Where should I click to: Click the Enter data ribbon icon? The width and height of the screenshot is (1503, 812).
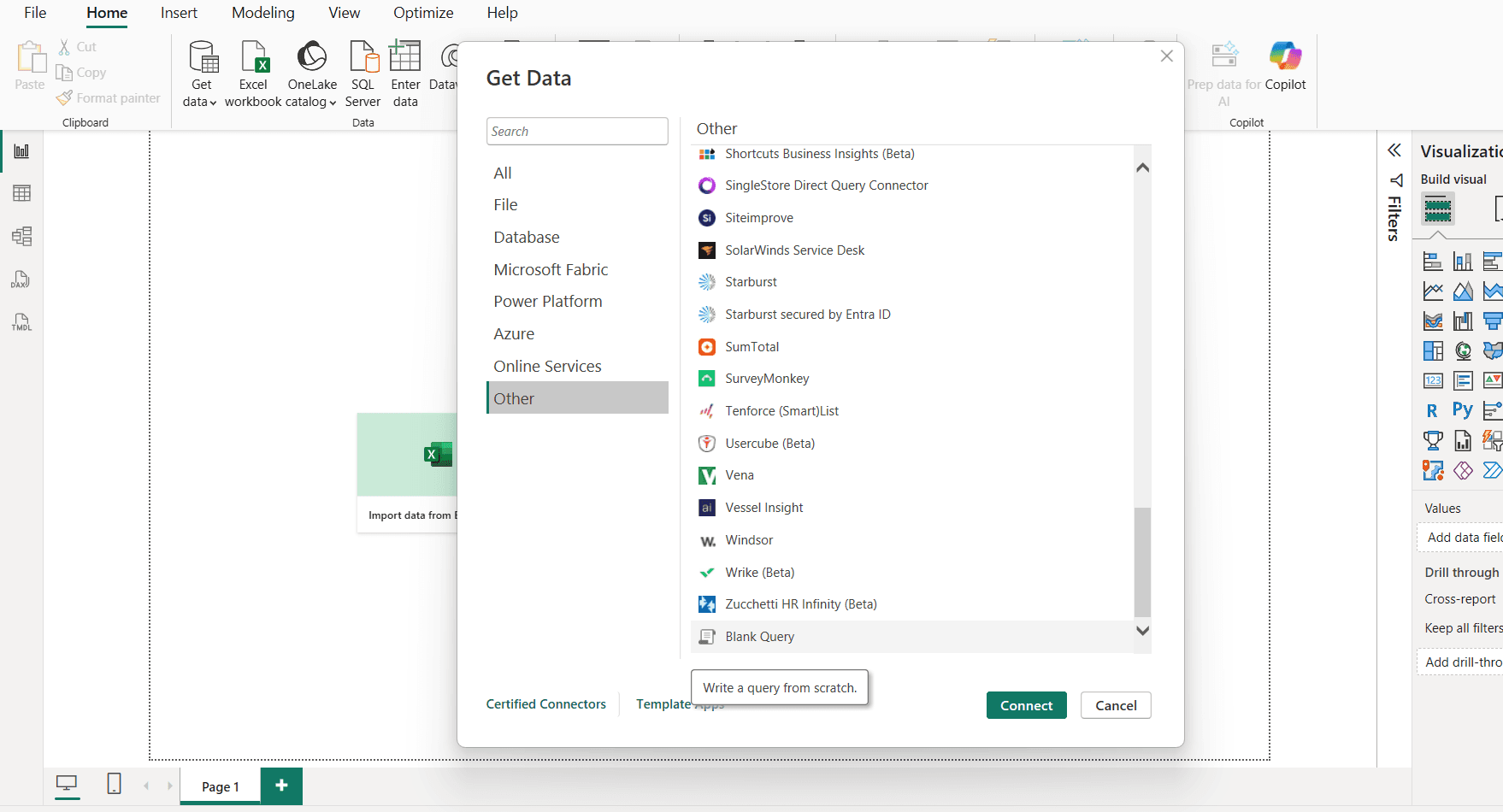click(405, 56)
